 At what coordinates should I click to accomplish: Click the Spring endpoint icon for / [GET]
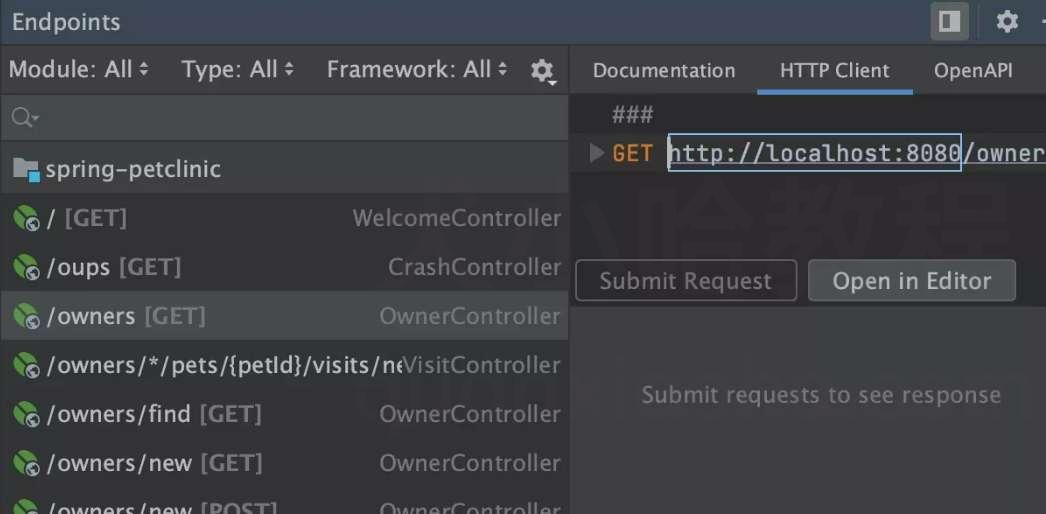[x=26, y=218]
